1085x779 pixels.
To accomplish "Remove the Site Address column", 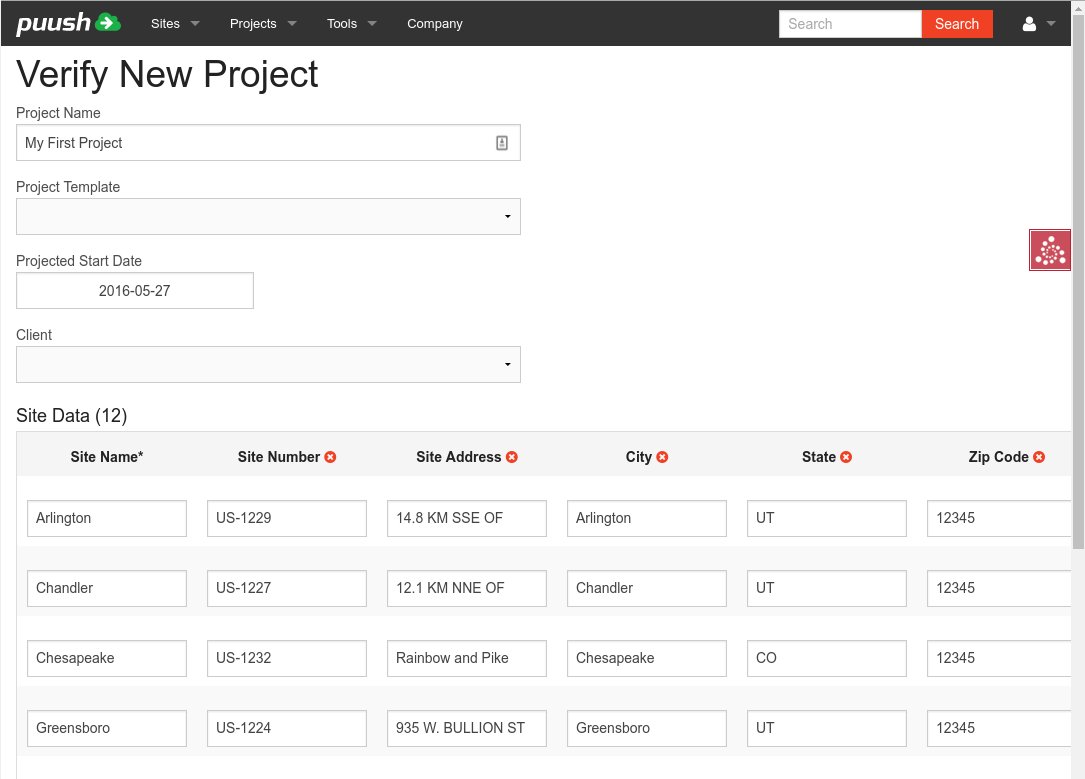I will [512, 457].
